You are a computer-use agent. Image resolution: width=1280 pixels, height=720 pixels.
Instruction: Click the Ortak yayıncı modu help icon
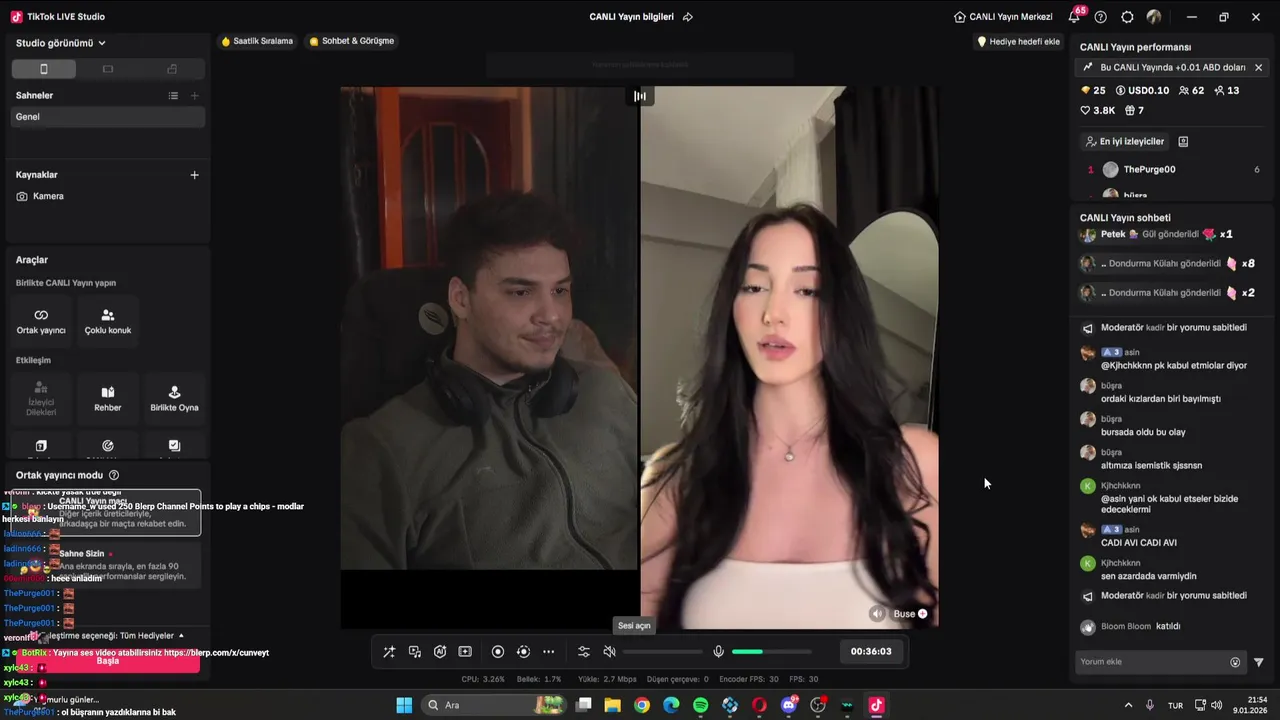114,475
